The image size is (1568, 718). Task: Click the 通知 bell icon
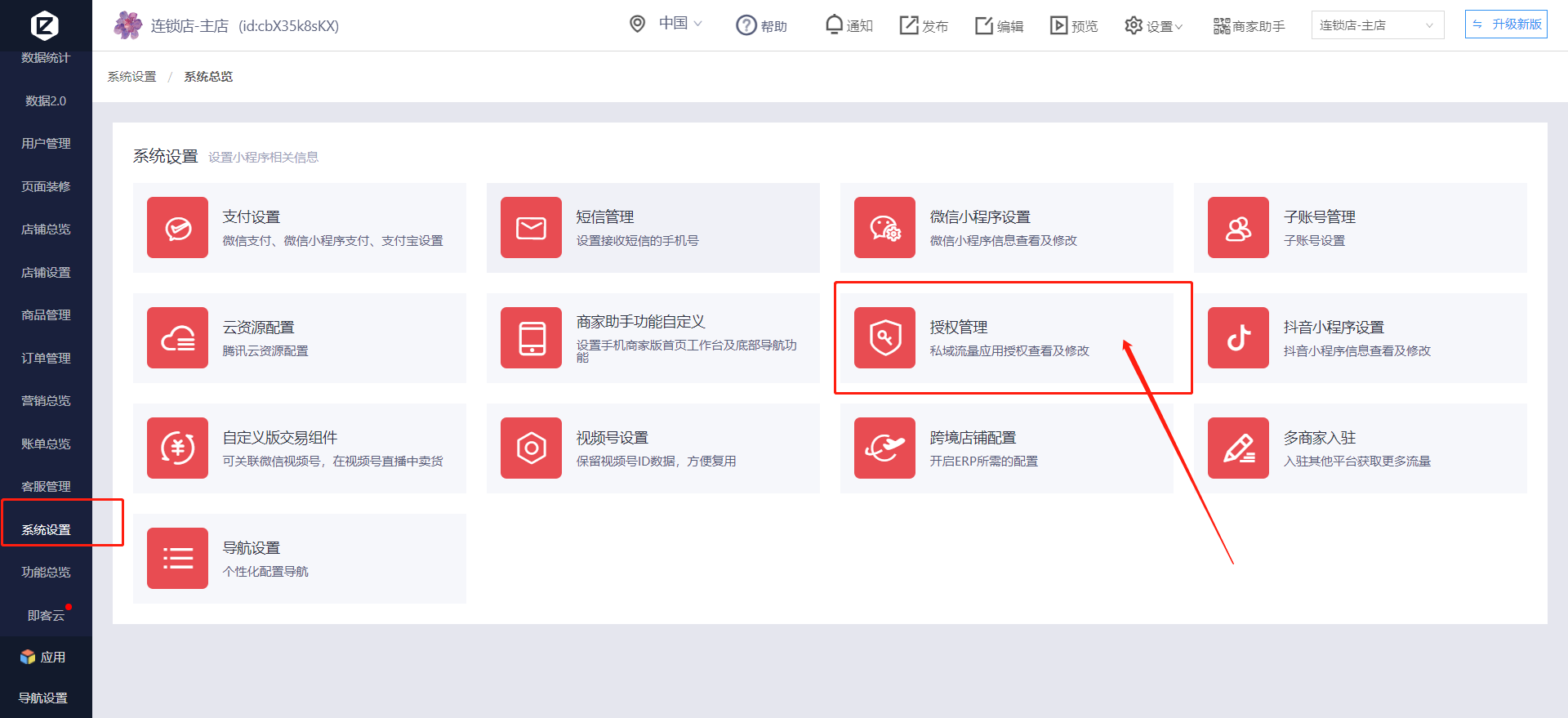pyautogui.click(x=834, y=25)
